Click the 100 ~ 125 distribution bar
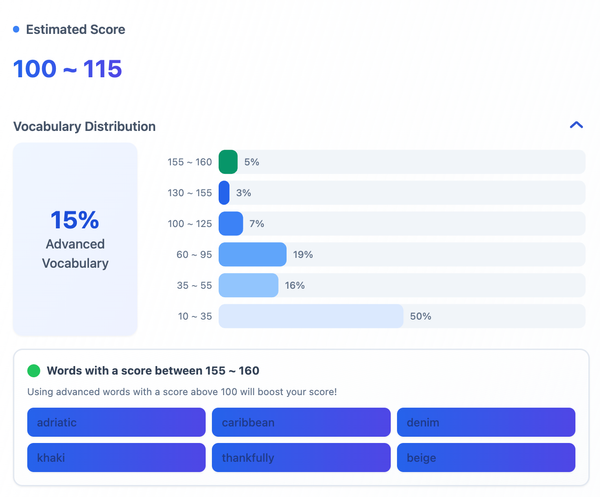The image size is (600, 497). coord(231,224)
